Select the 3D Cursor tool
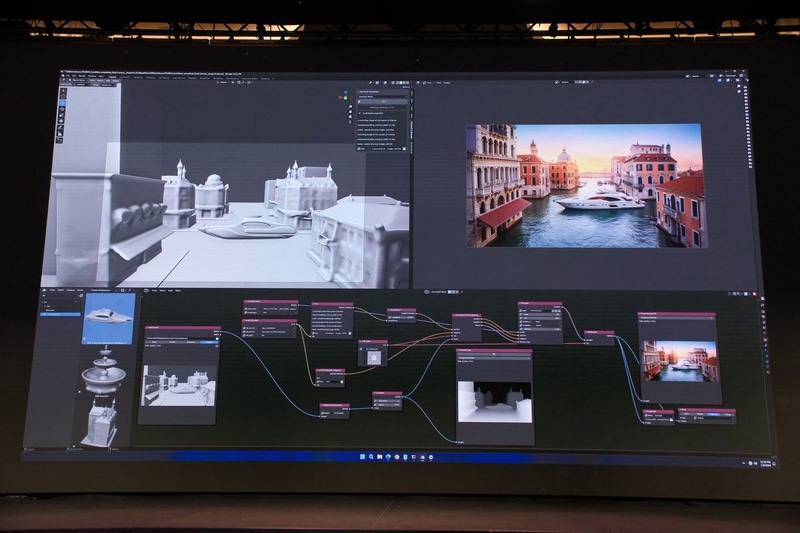 pyautogui.click(x=63, y=97)
